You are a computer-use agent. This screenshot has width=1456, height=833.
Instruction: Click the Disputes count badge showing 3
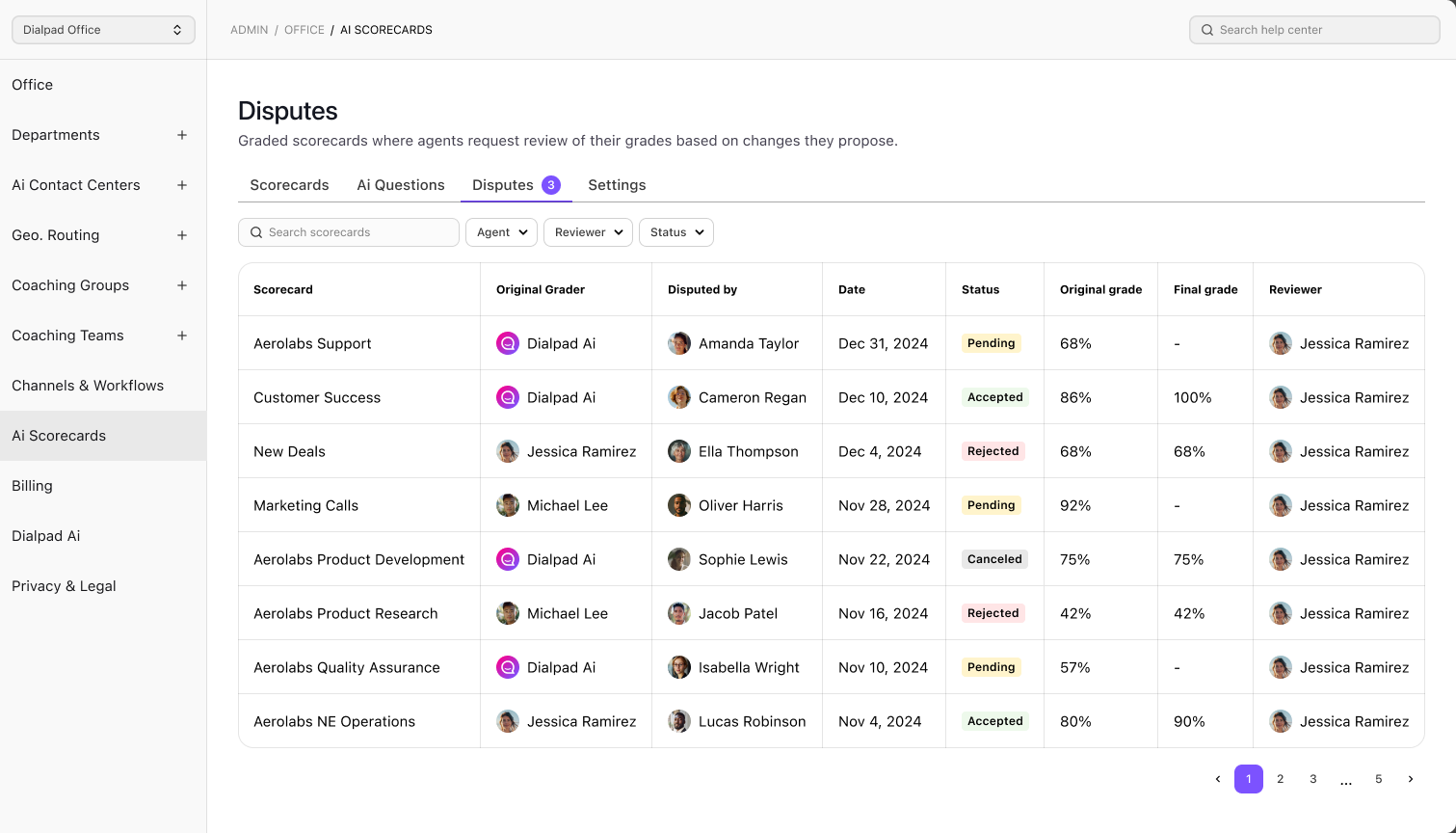(x=551, y=185)
